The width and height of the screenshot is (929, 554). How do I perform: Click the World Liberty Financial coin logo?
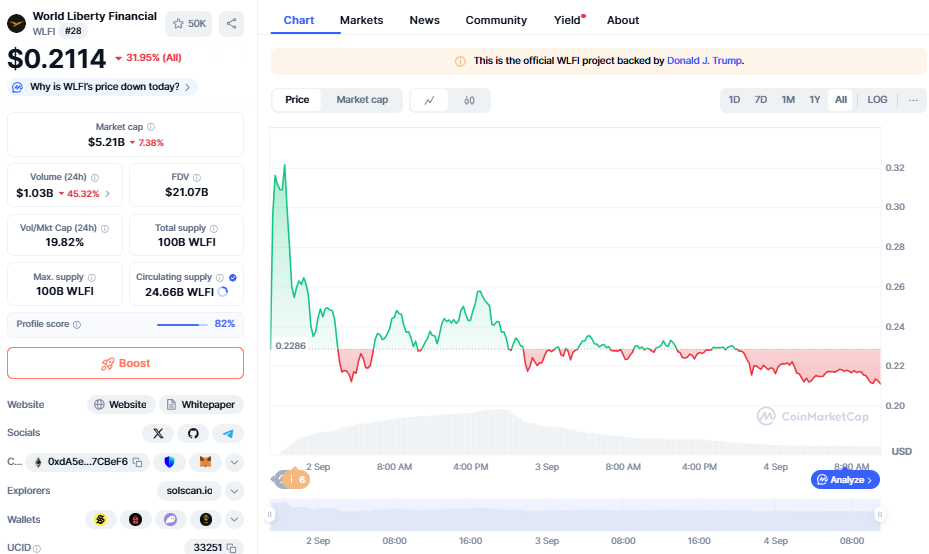coord(17,24)
